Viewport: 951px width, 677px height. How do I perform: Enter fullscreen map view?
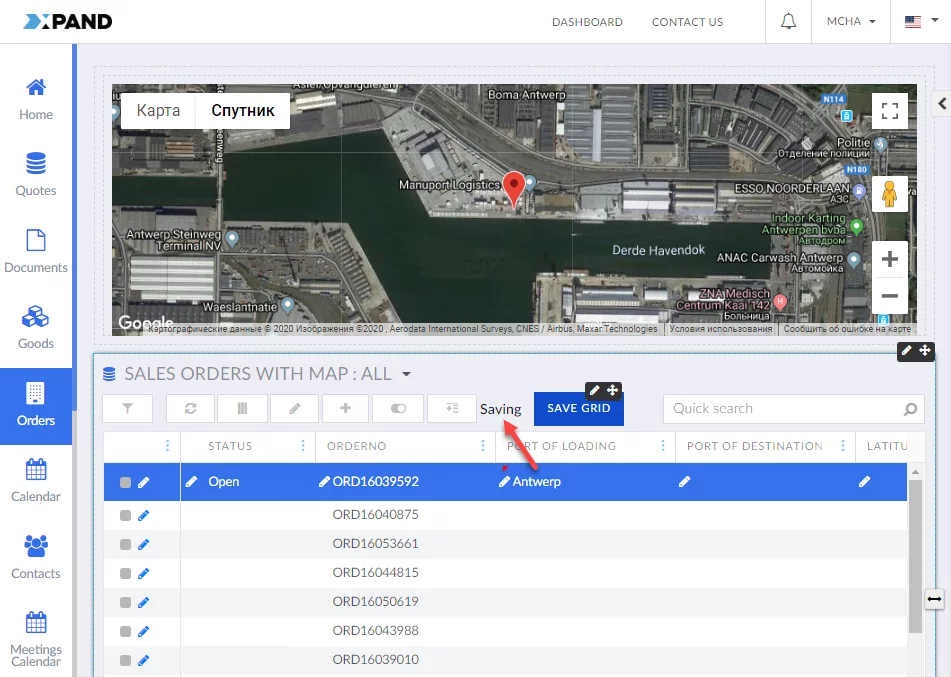(889, 111)
